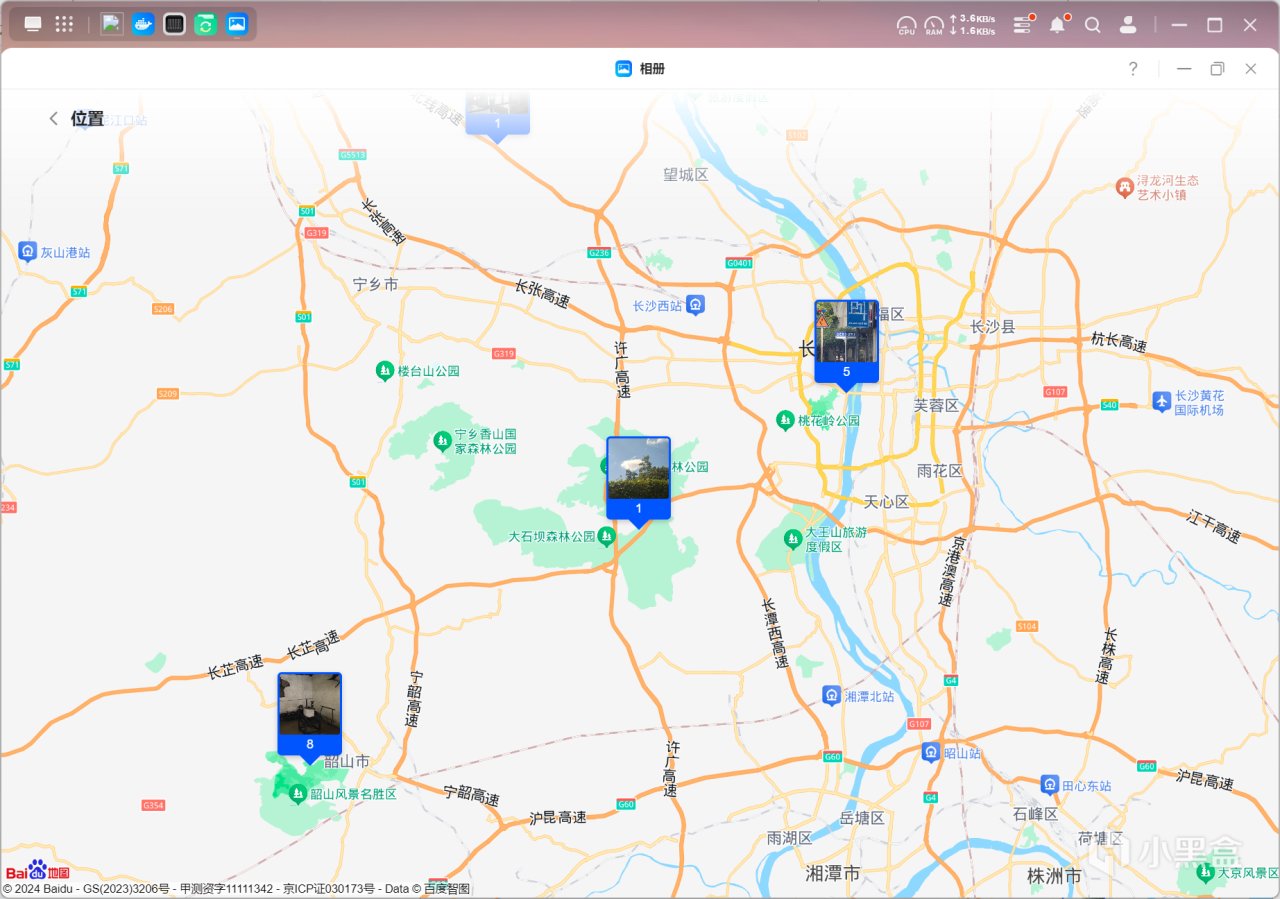1280x899 pixels.
Task: Open the black terminal app in the dock
Action: 175,24
